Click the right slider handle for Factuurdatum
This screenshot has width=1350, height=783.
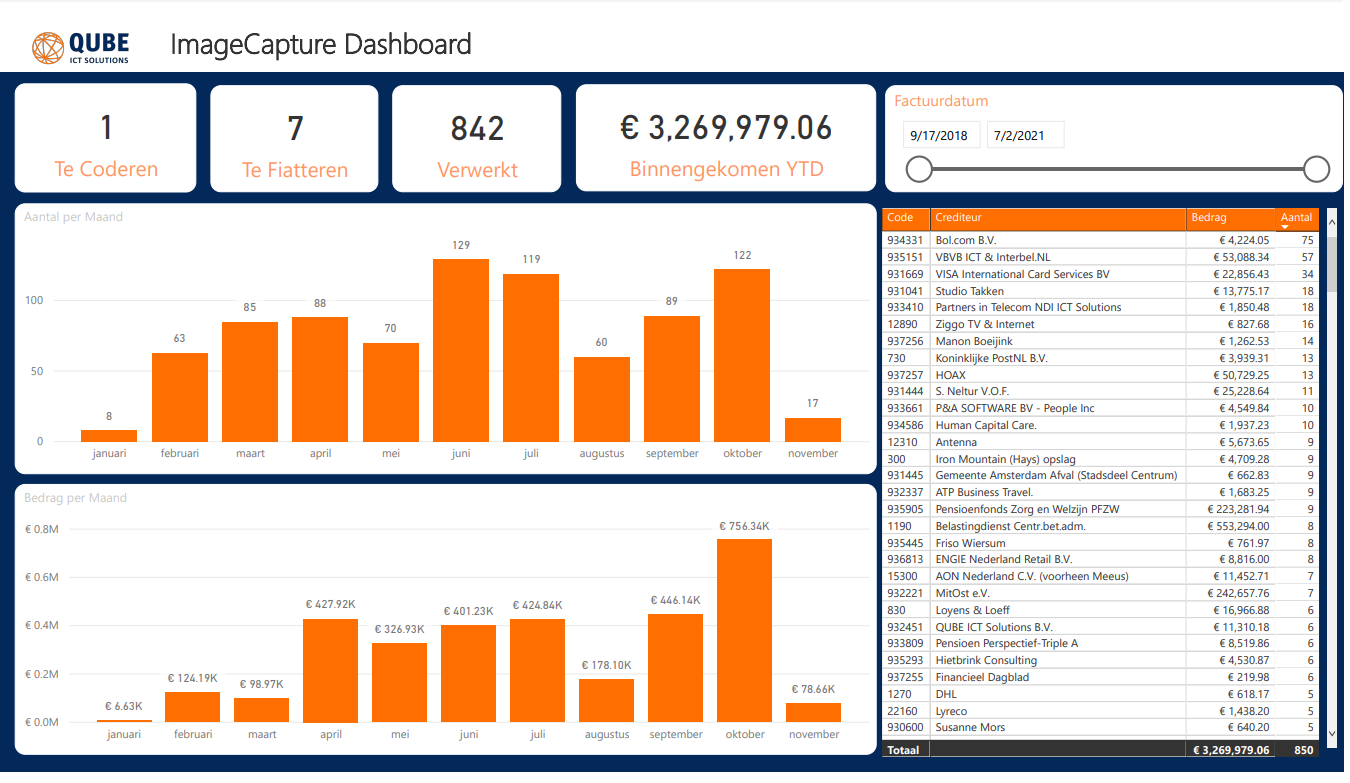pyautogui.click(x=1317, y=170)
